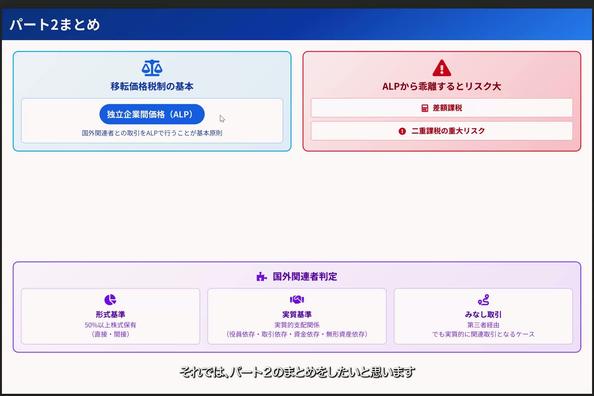Viewport: 594px width, 396px height.
Task: Click the route icon above みなし取引
Action: pyautogui.click(x=483, y=300)
